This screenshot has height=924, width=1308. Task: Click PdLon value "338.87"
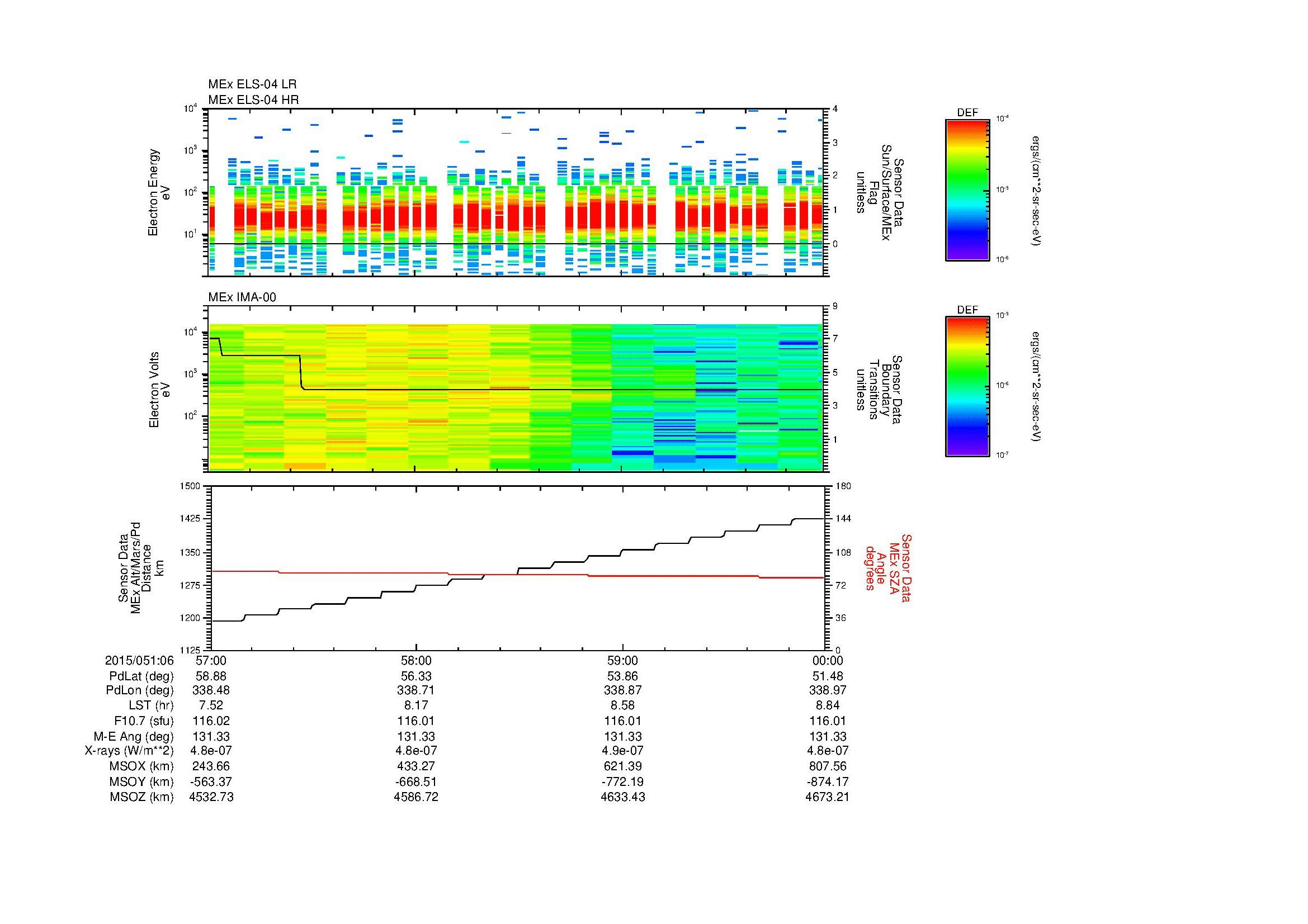[622, 690]
